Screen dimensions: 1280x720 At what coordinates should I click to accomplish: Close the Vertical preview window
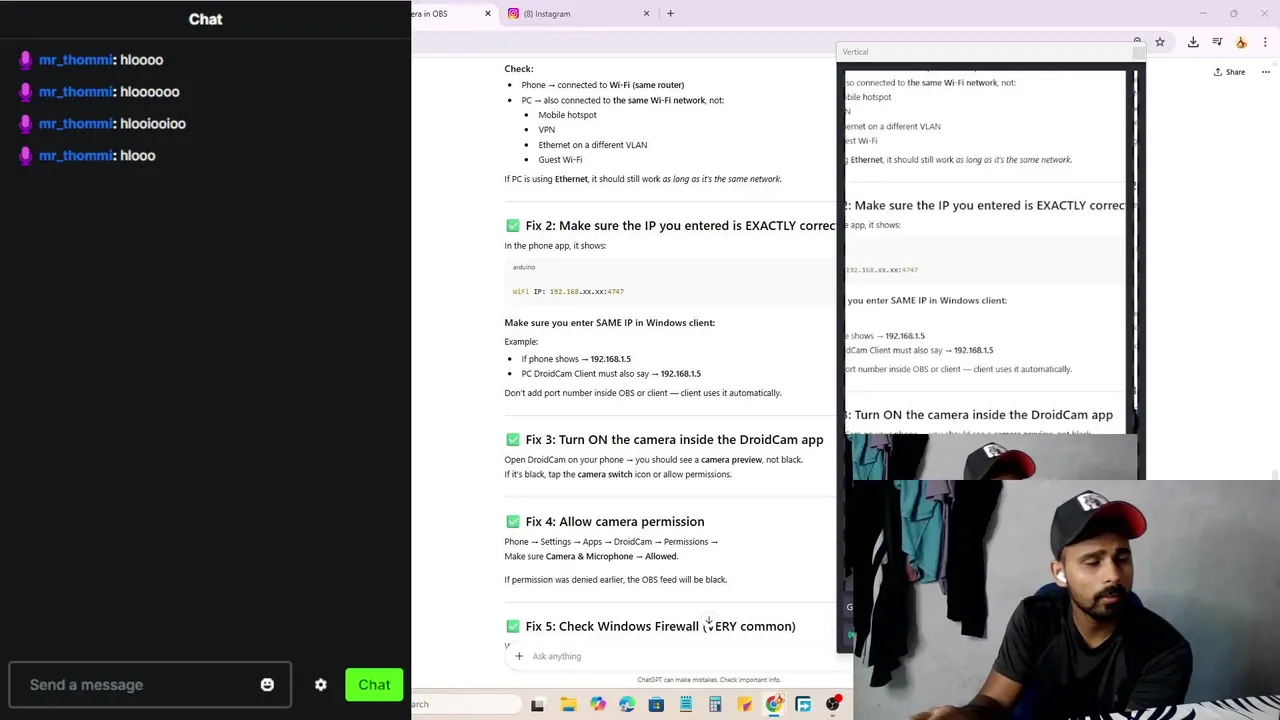click(x=1138, y=52)
